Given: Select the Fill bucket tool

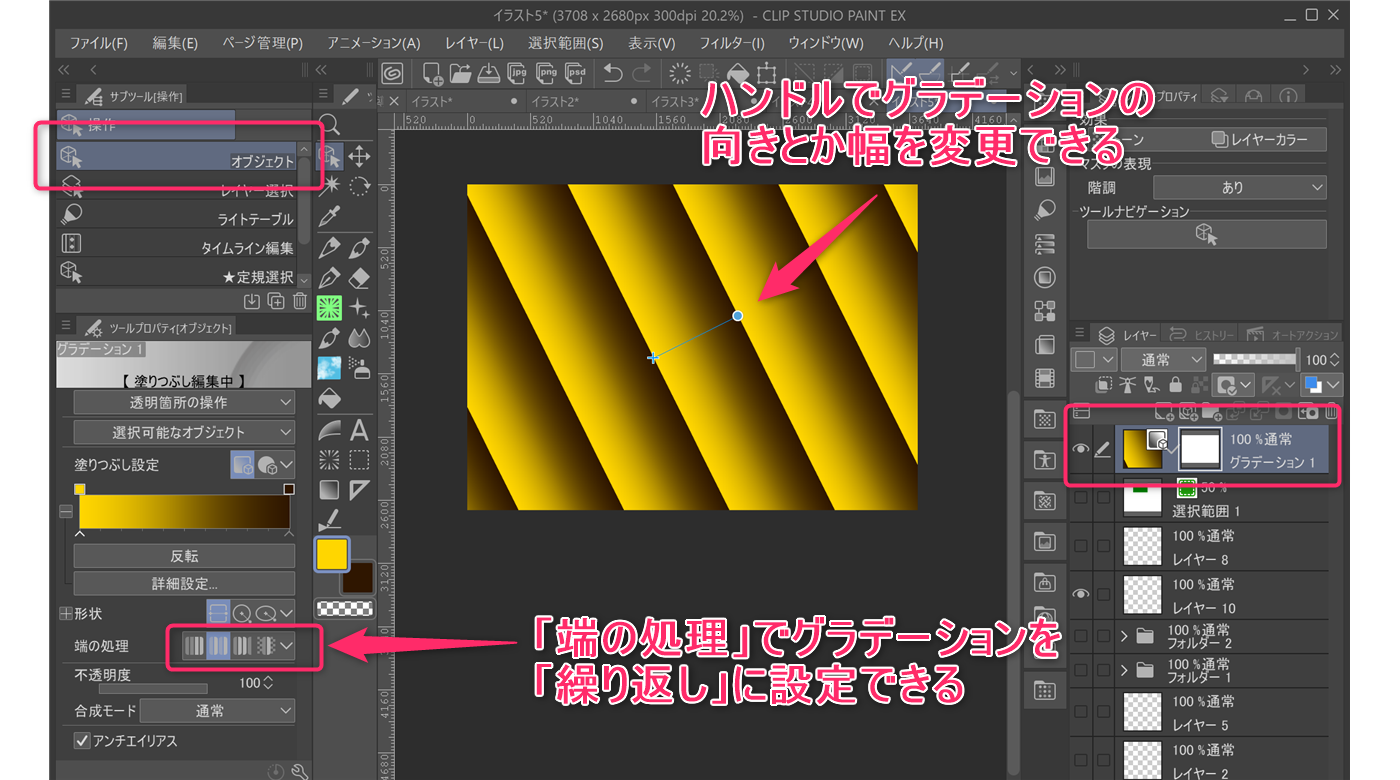Looking at the screenshot, I should click(329, 399).
